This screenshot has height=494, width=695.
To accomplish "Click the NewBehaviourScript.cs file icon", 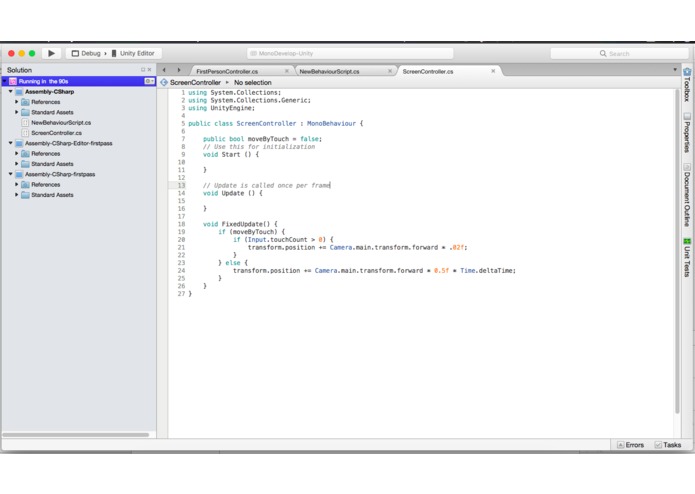I will [x=25, y=123].
